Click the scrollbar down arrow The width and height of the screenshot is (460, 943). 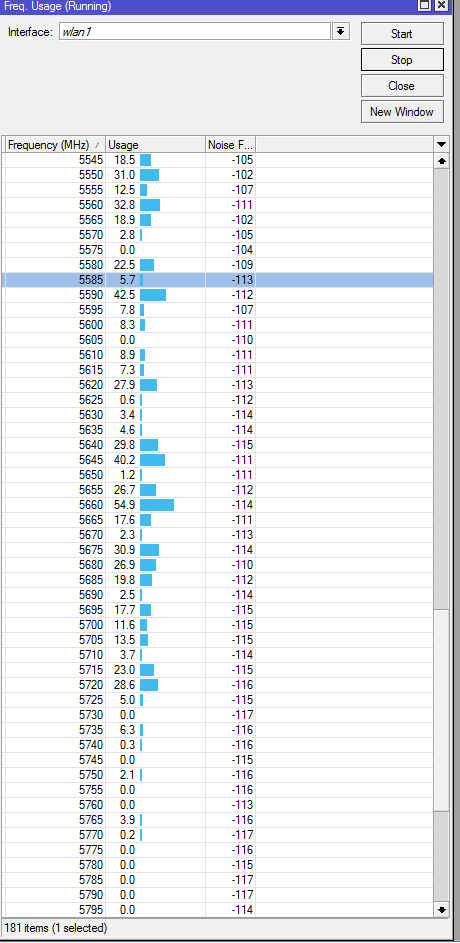441,909
